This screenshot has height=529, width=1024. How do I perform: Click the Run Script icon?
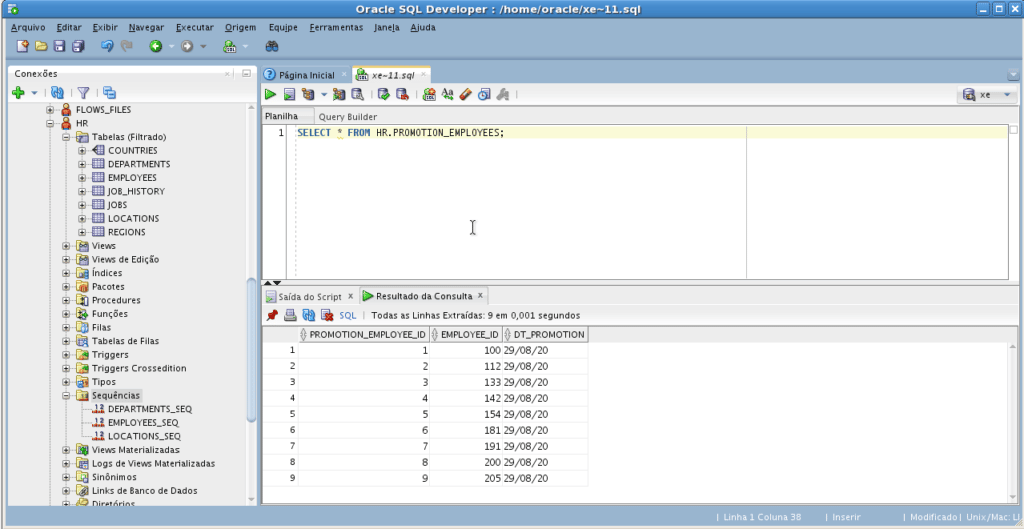click(x=288, y=95)
